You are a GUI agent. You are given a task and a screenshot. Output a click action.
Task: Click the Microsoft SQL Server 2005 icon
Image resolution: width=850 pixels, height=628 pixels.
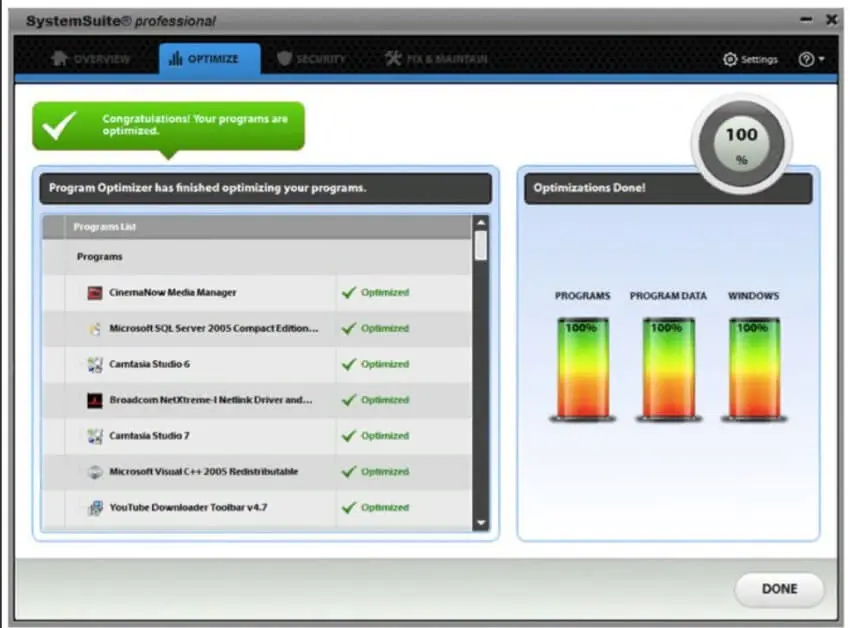[x=95, y=329]
